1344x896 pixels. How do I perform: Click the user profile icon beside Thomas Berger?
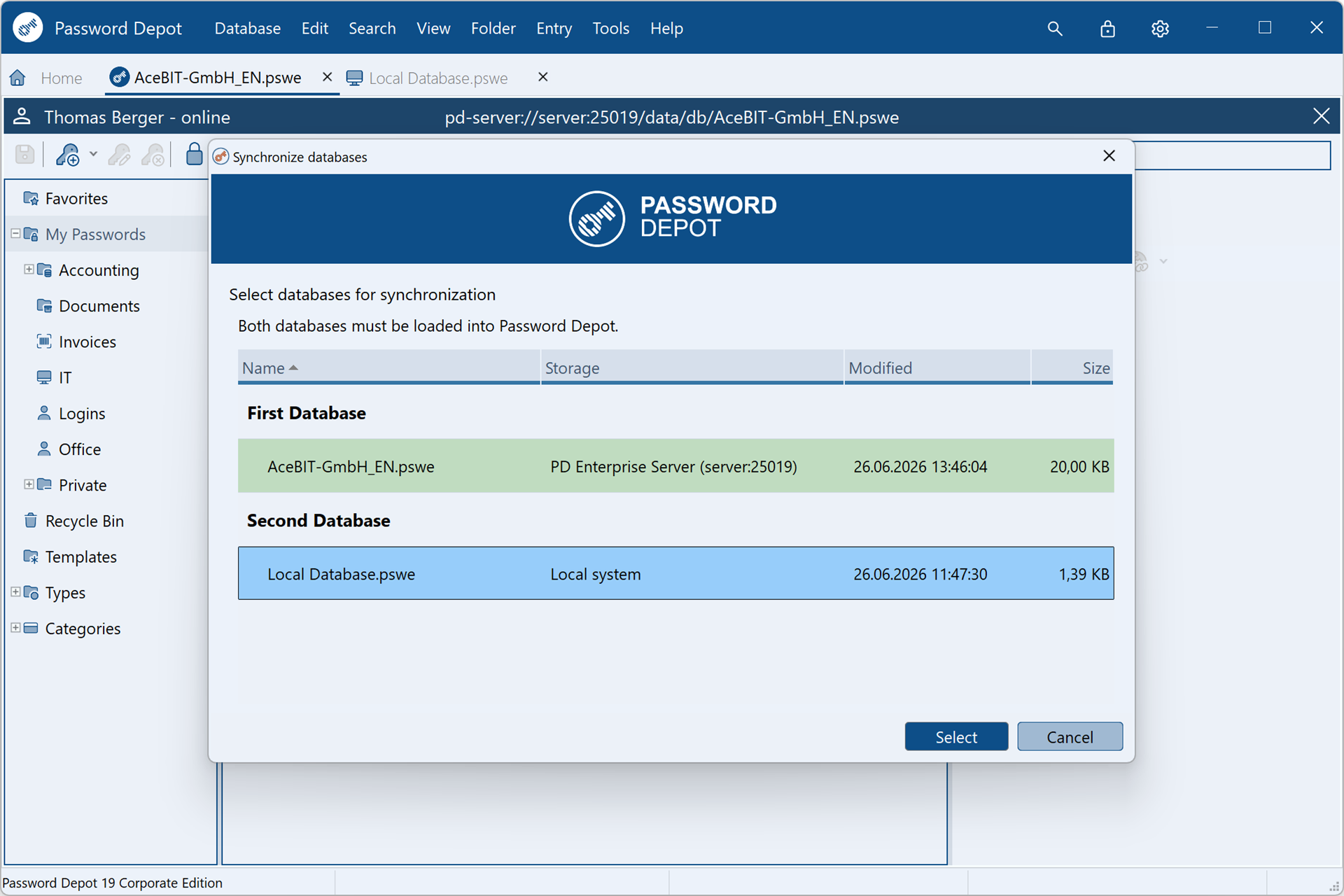[x=22, y=116]
